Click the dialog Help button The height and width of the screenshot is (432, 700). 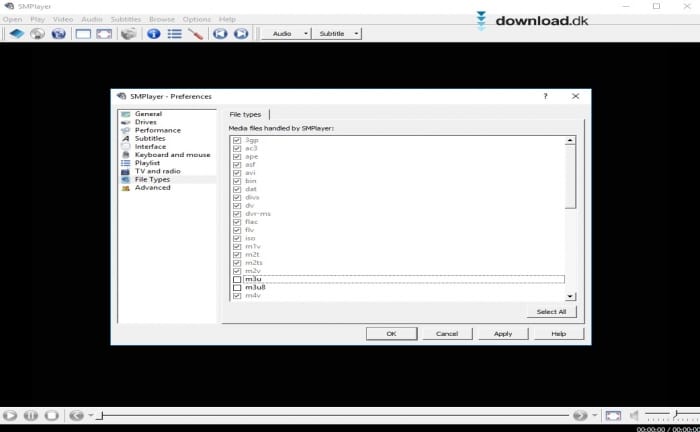[558, 334]
